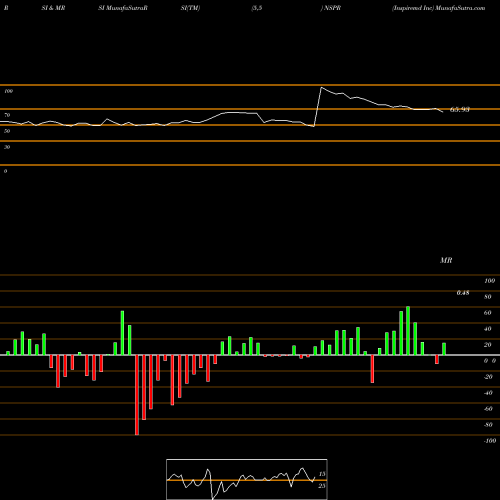Screen dimensions: 500x500
Task: Click the 25 label in the mini chart
Action: (322, 486)
